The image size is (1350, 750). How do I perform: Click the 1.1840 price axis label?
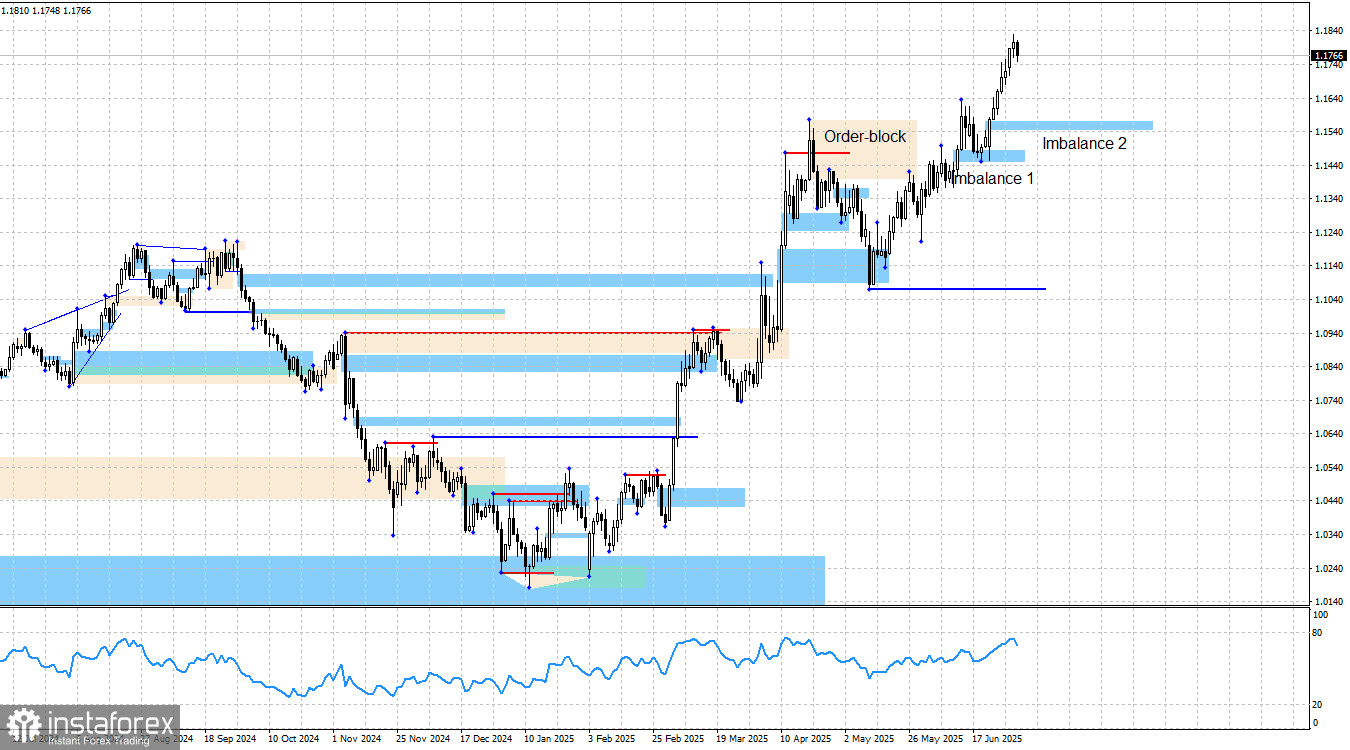point(1328,31)
